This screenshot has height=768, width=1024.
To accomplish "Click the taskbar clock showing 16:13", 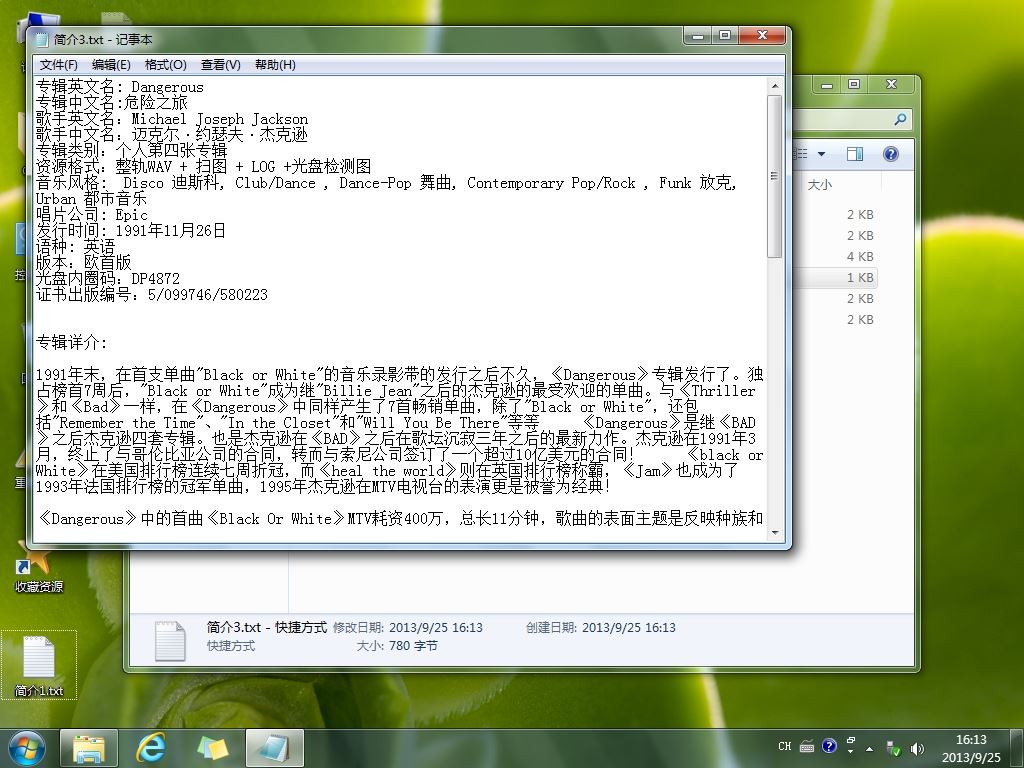I will [x=970, y=748].
